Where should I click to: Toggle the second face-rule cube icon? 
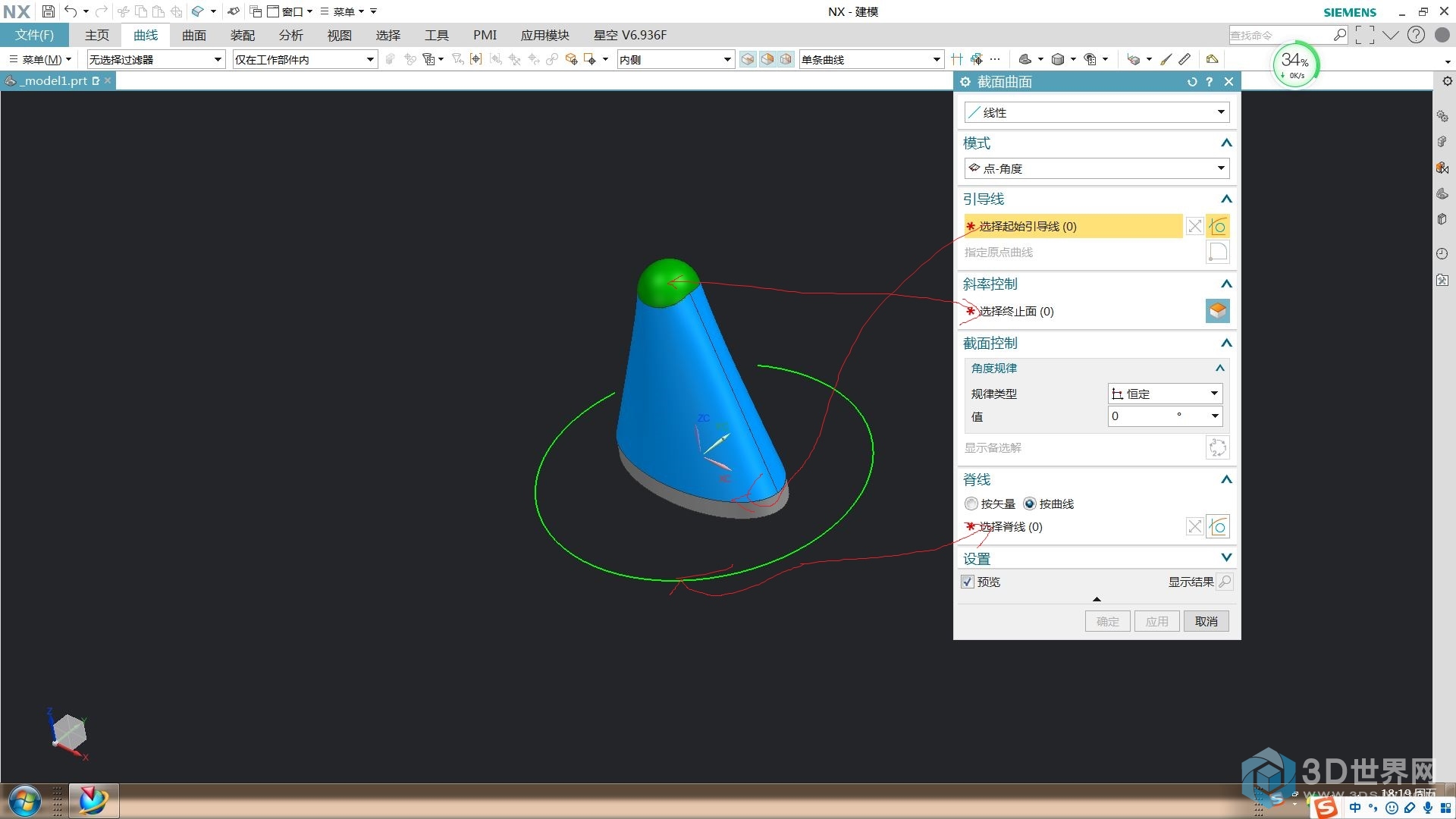(x=767, y=59)
